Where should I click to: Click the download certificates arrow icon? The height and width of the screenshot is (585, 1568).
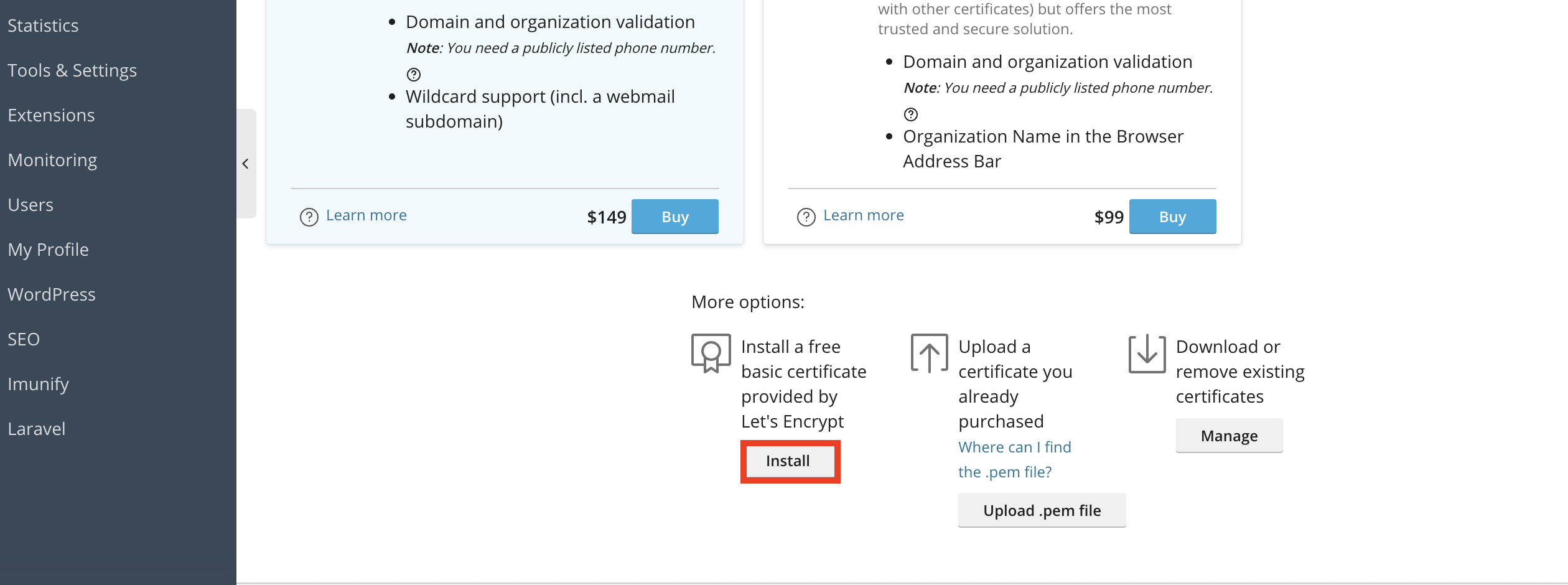point(1147,353)
